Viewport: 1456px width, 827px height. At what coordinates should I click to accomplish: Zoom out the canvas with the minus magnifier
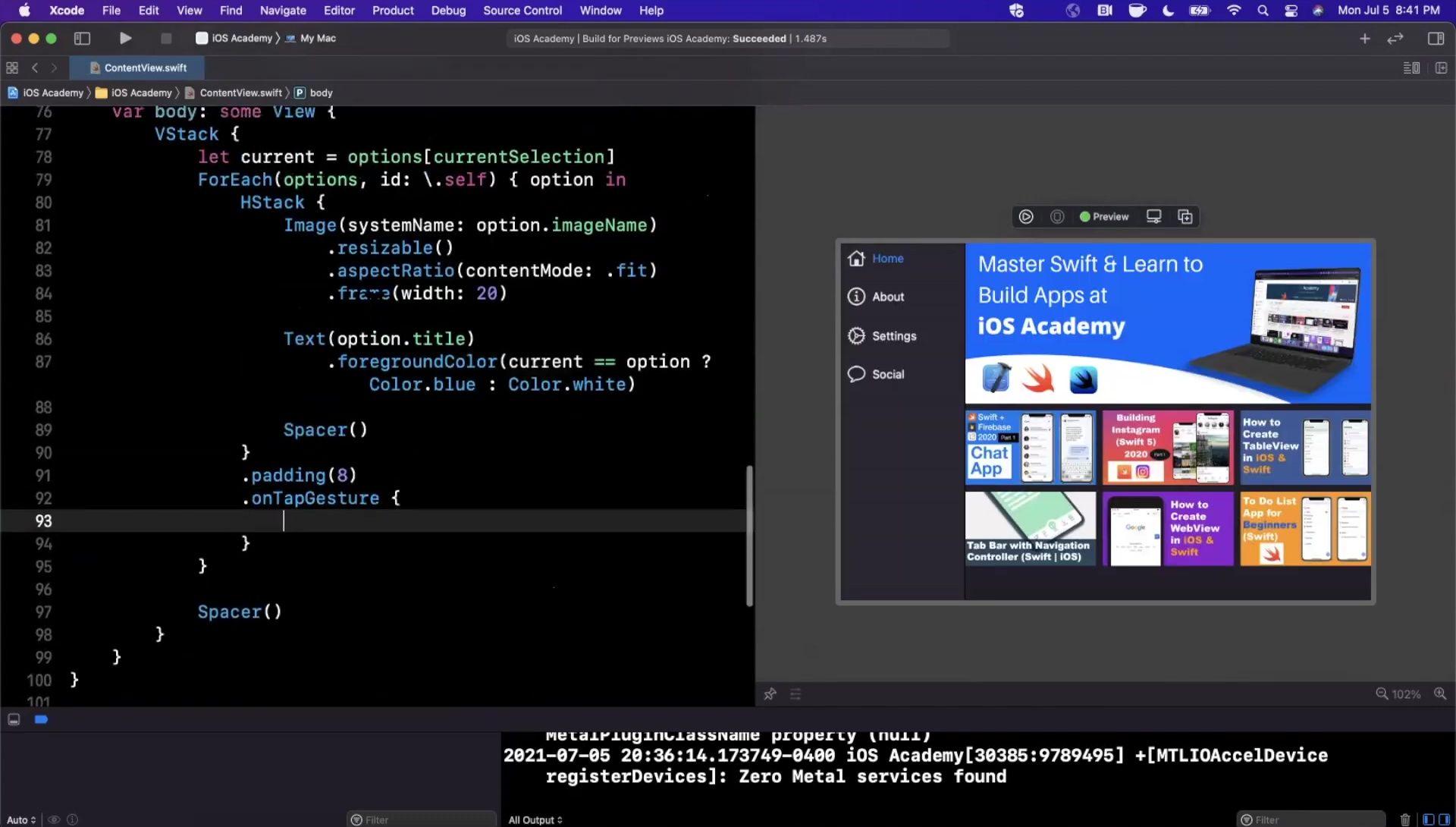[1382, 694]
